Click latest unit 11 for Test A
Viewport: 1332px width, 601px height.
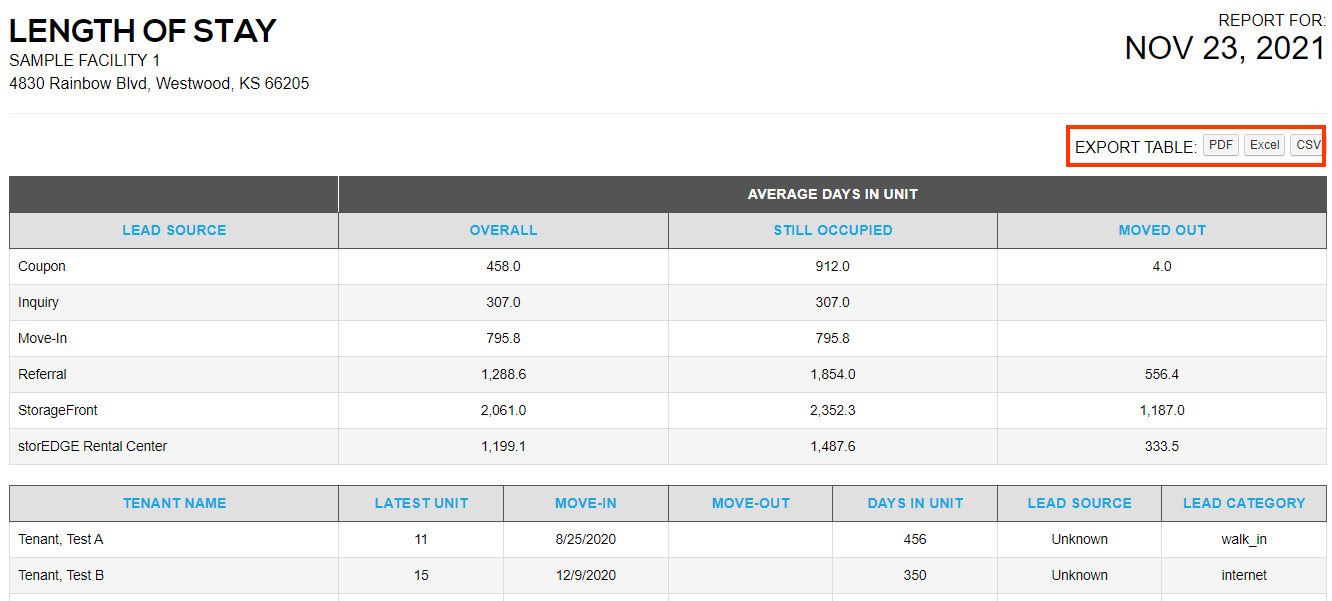[421, 540]
